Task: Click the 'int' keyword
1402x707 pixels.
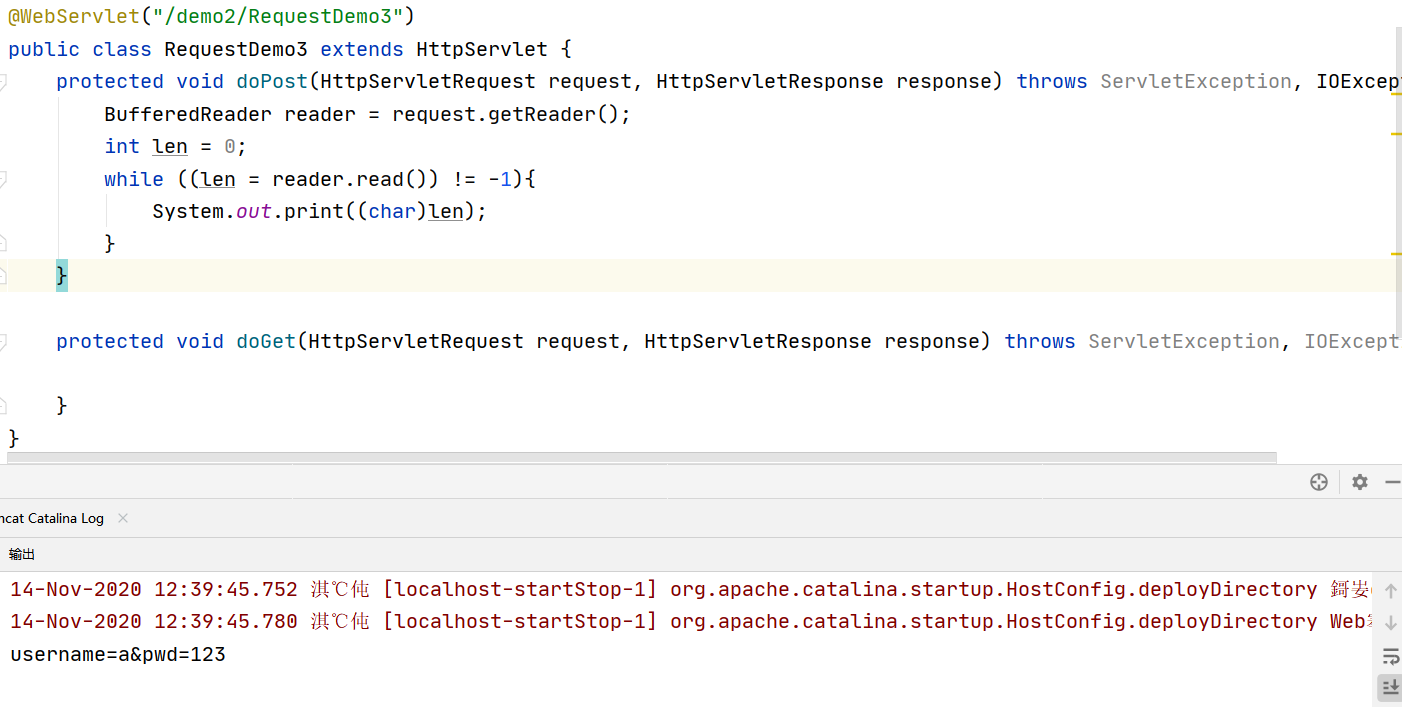Action: [x=122, y=146]
